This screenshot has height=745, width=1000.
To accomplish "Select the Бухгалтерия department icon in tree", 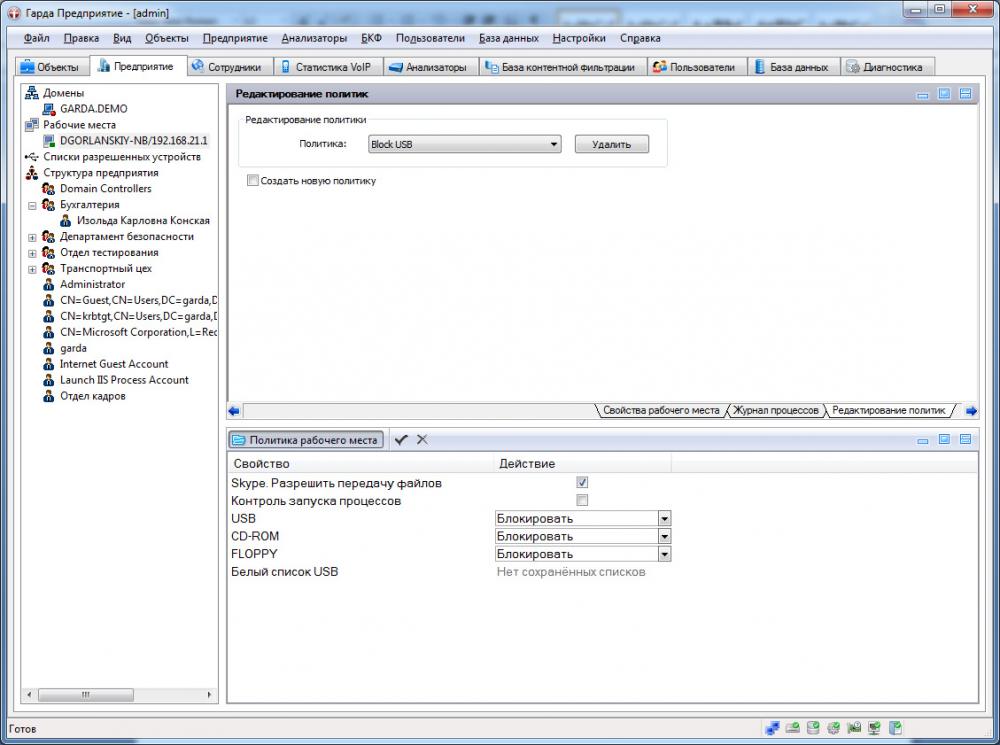I will (48, 205).
